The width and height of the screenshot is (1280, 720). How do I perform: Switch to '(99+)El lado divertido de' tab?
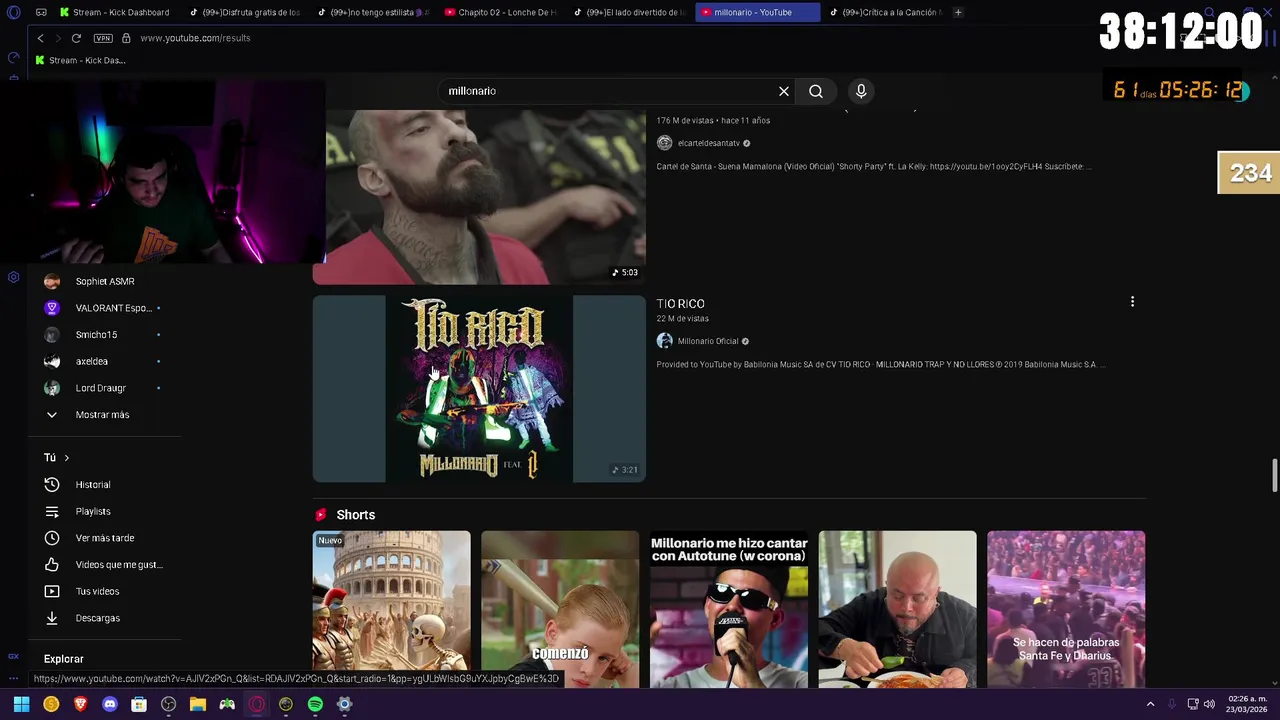coord(631,12)
